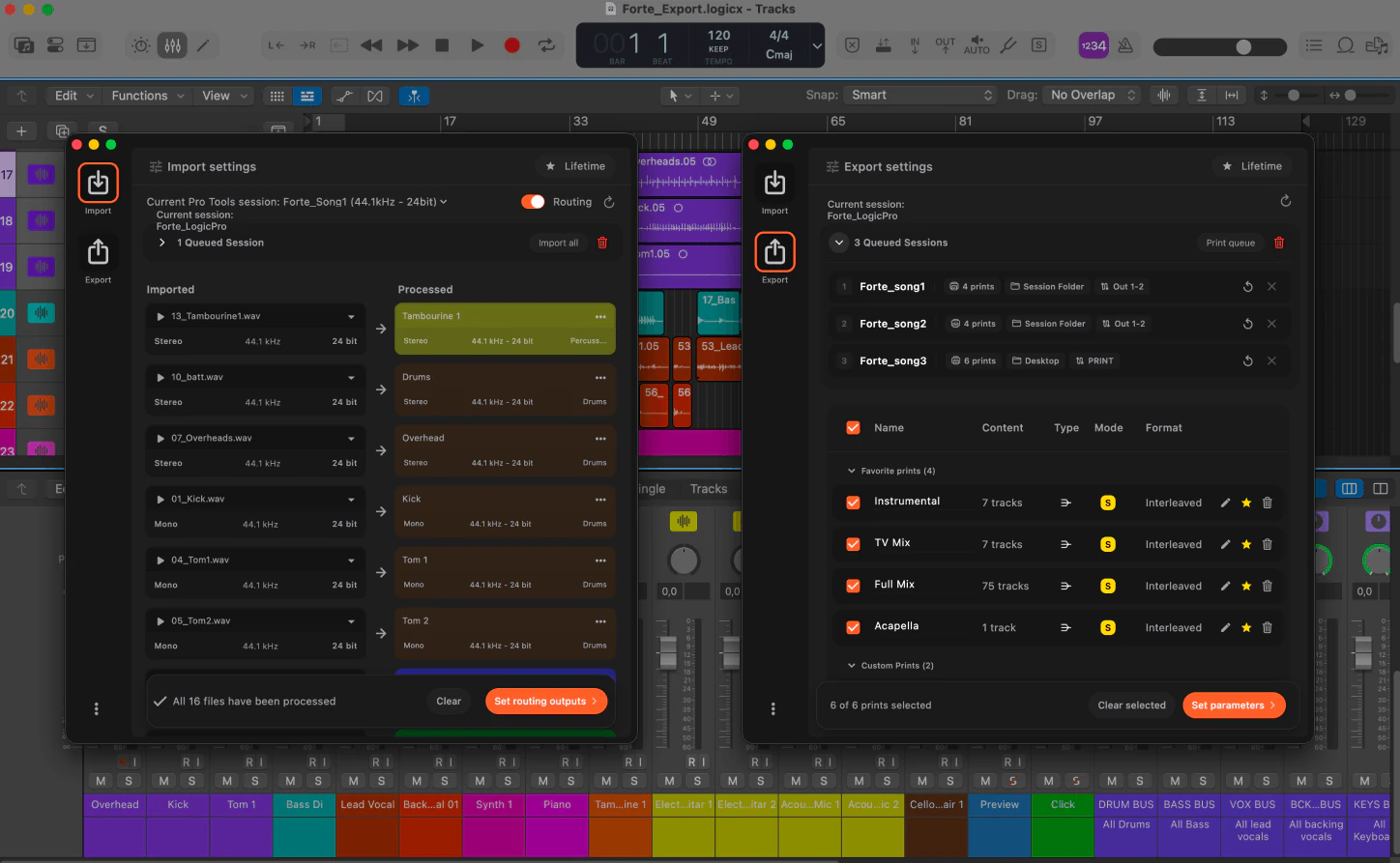
Task: Open the Logic mixer toolbar button
Action: pyautogui.click(x=172, y=45)
